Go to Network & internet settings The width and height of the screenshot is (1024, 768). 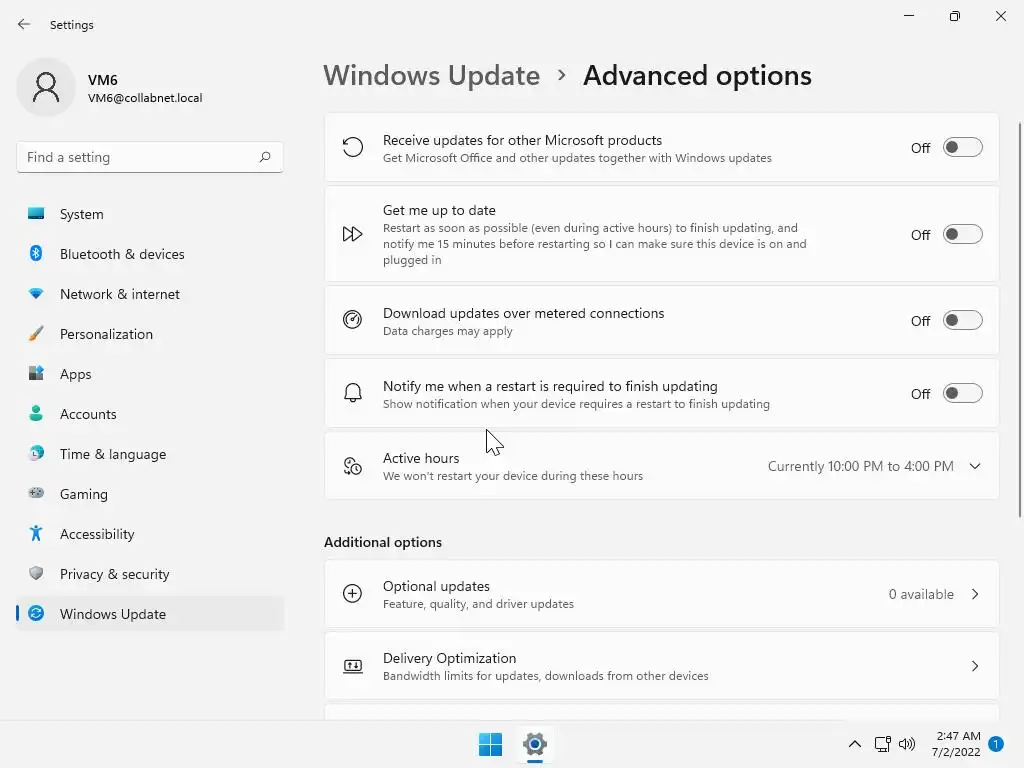click(x=150, y=294)
